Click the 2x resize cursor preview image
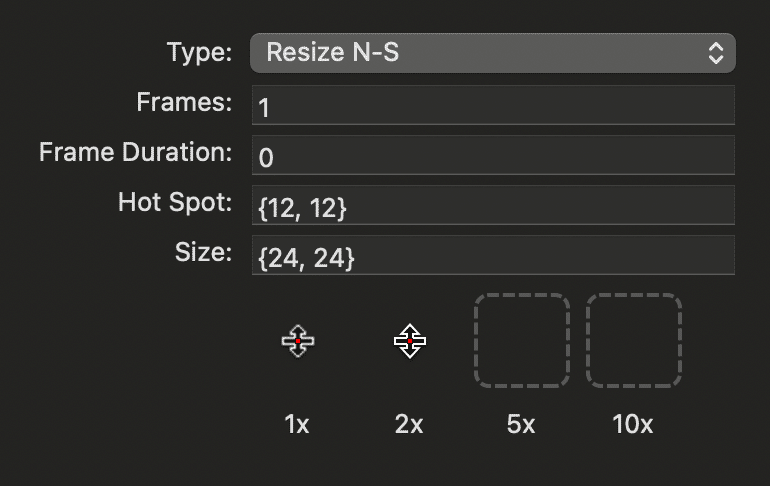 click(x=410, y=341)
